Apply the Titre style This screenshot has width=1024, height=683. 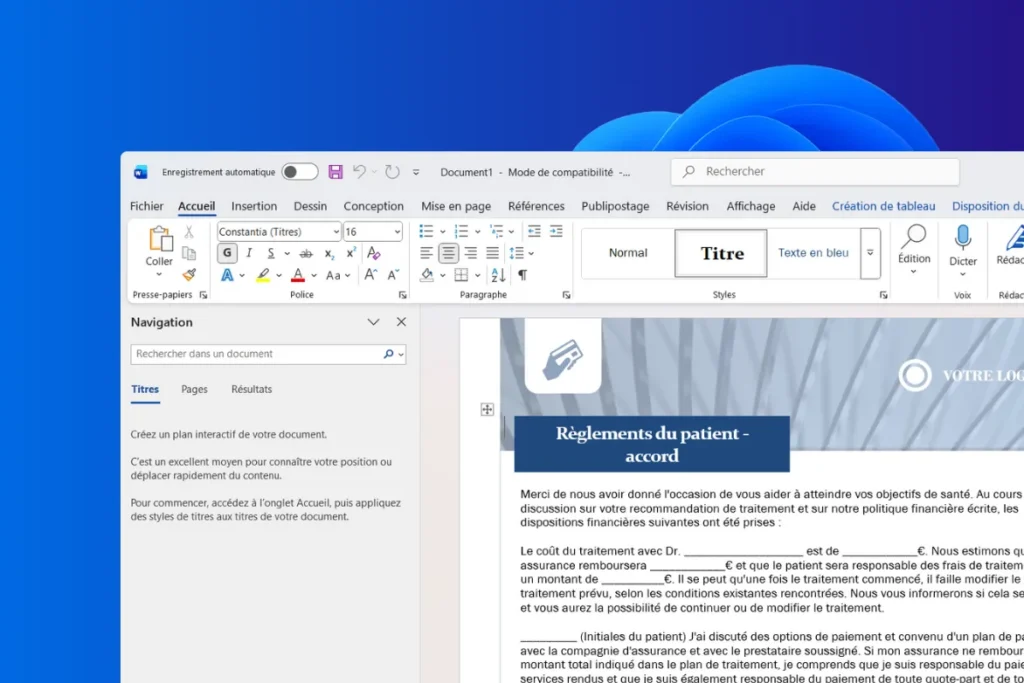coord(720,253)
